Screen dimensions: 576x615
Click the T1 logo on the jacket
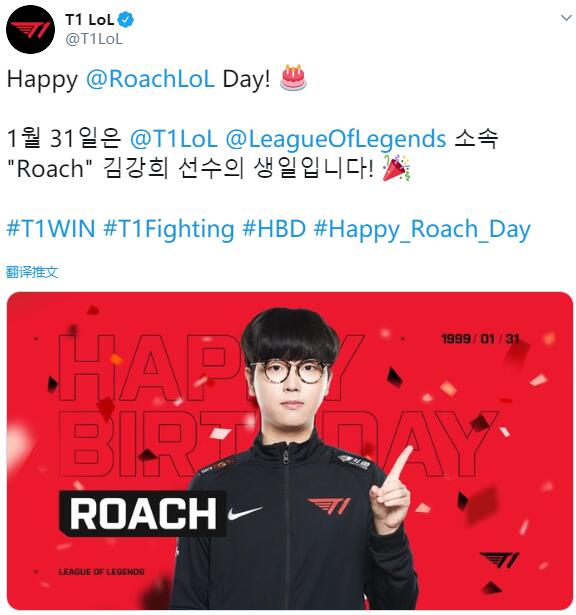click(x=329, y=506)
